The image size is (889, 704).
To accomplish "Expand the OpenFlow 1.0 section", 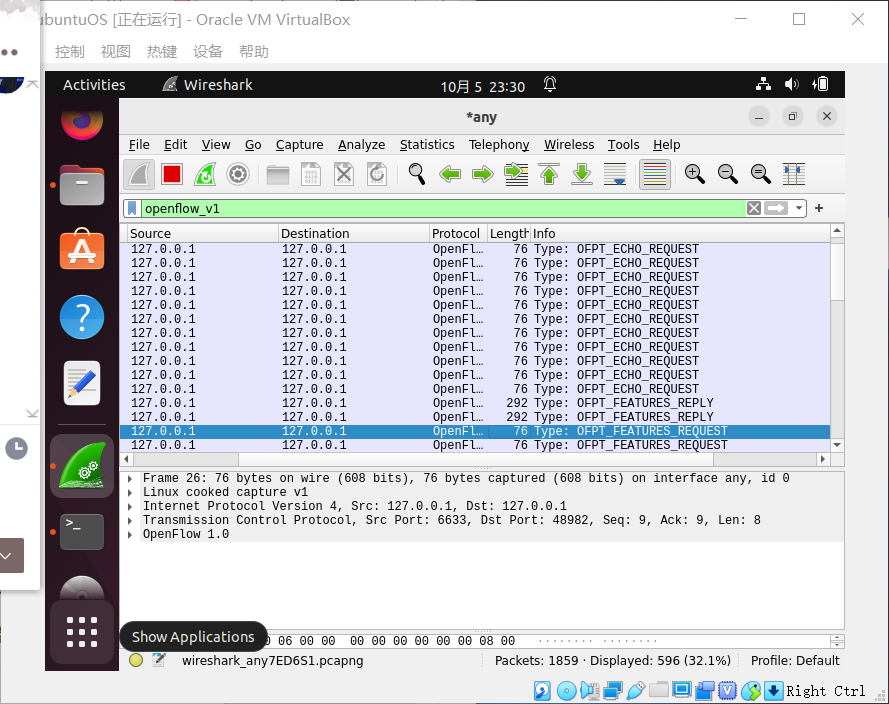I will click(130, 535).
